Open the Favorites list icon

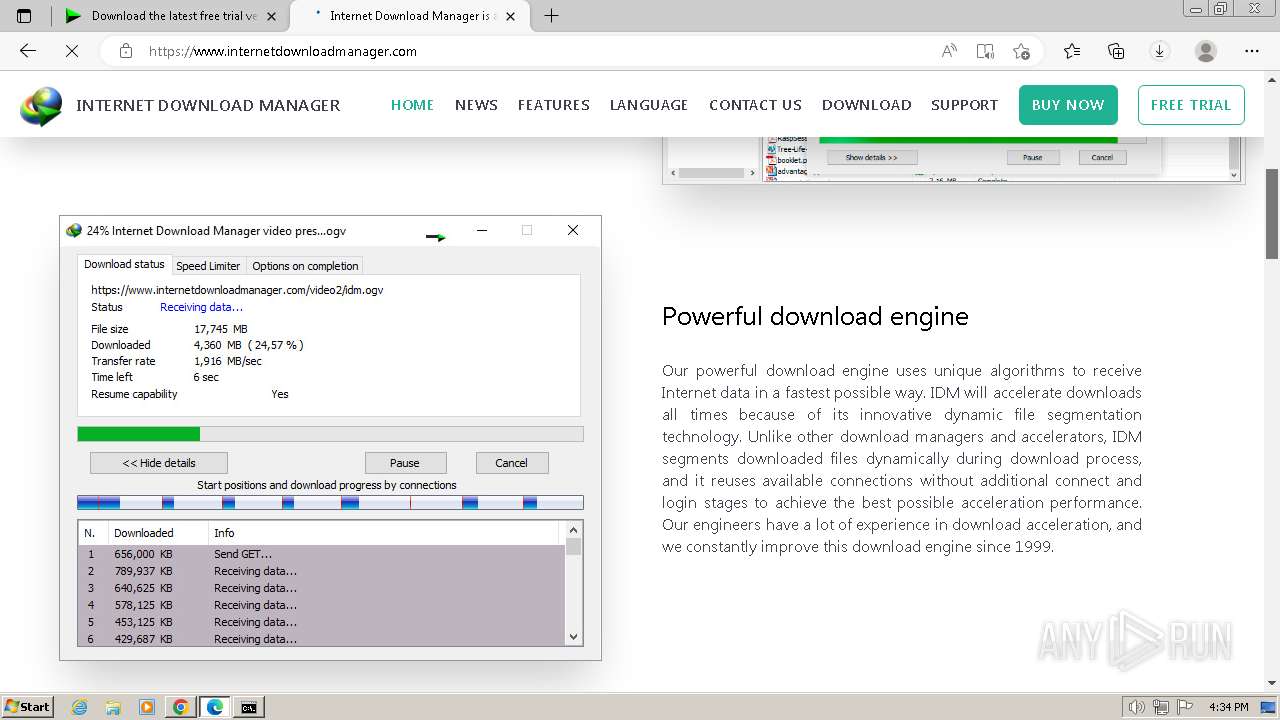point(1072,51)
